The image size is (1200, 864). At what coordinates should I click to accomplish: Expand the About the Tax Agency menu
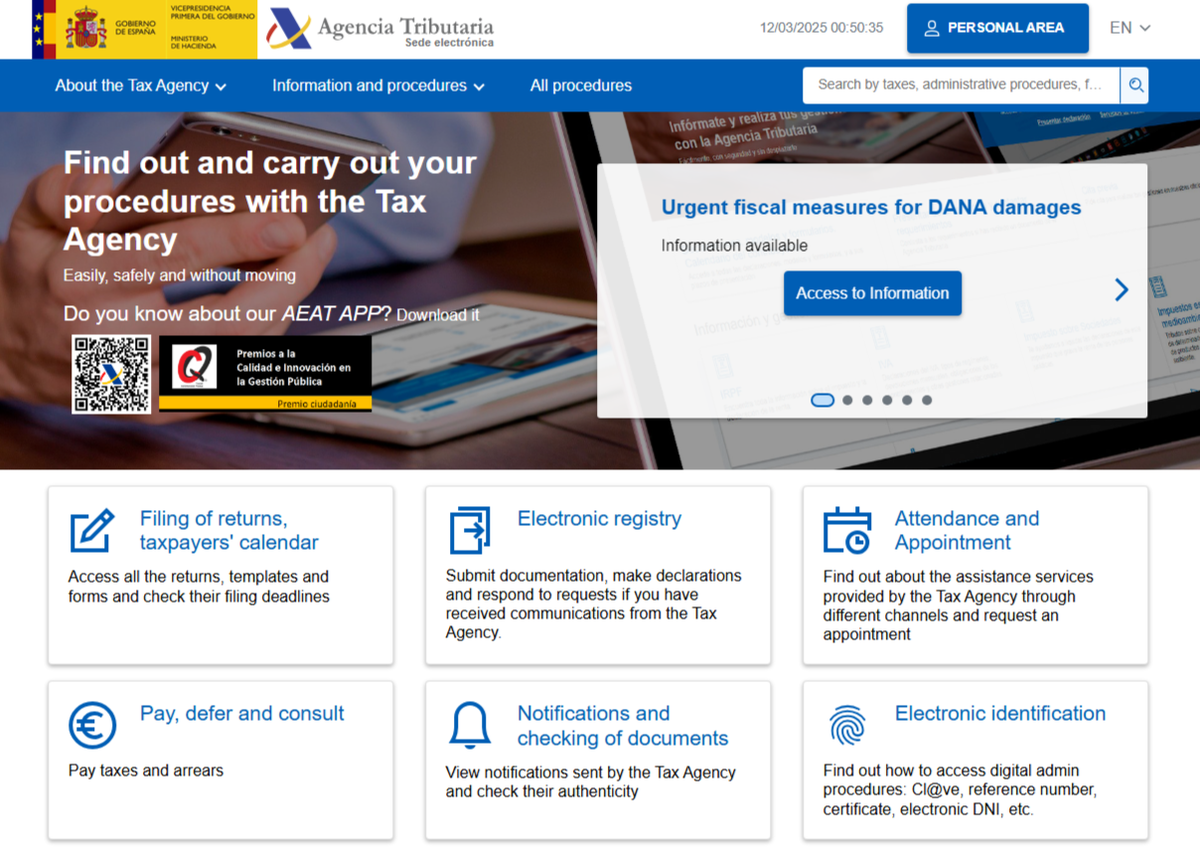tap(141, 86)
